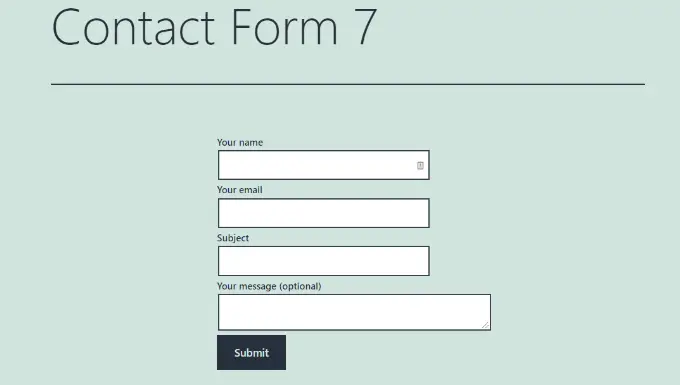Click the autofill icon in name field
The width and height of the screenshot is (680, 385).
point(420,165)
